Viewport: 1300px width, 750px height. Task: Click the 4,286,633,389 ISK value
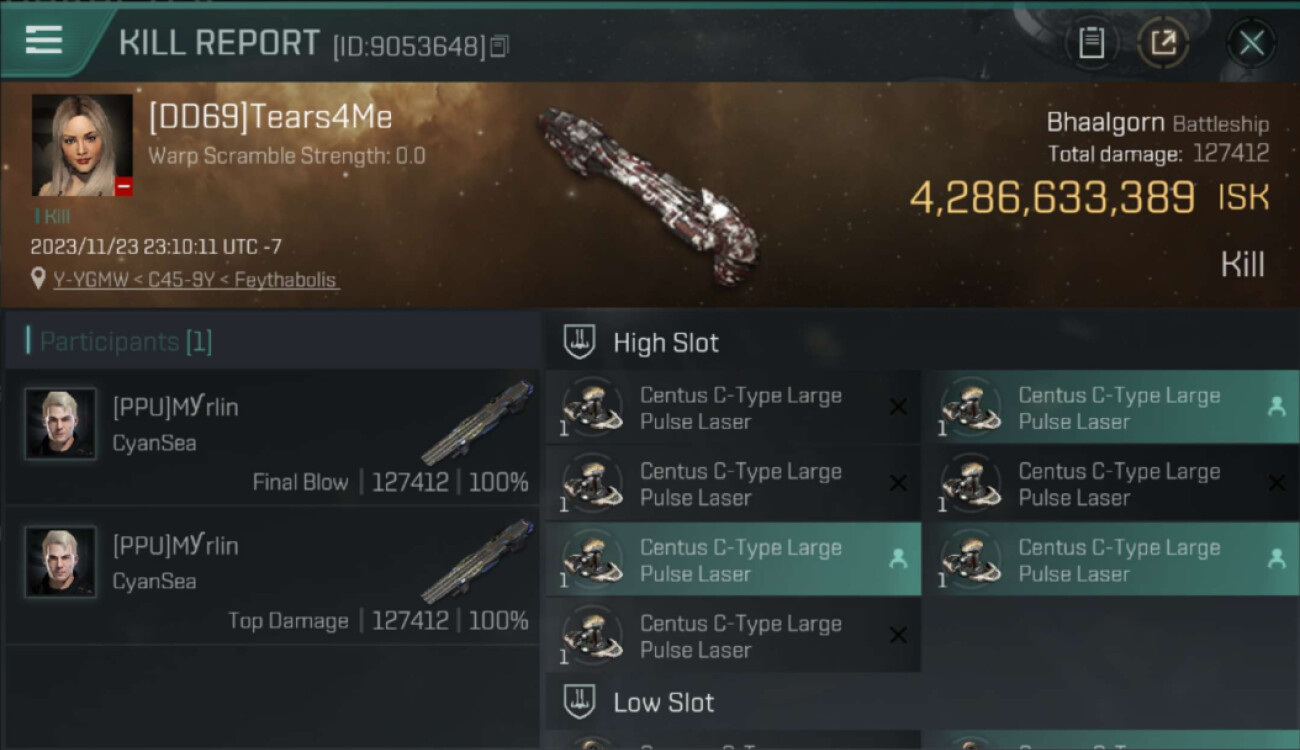1052,198
